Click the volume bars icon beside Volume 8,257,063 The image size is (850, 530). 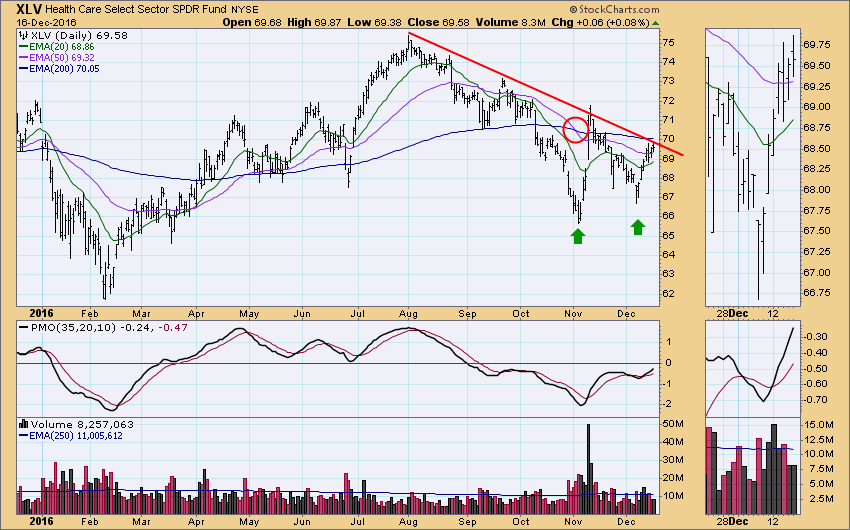pos(24,424)
